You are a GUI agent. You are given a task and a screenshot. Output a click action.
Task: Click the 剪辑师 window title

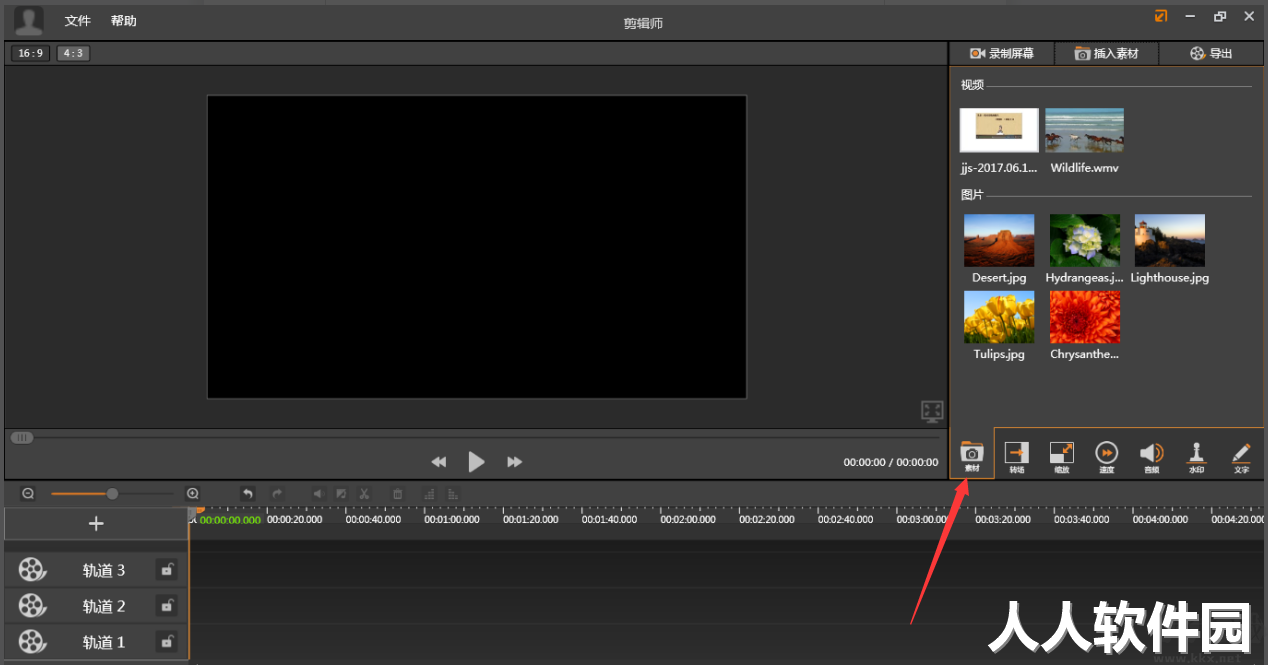643,22
